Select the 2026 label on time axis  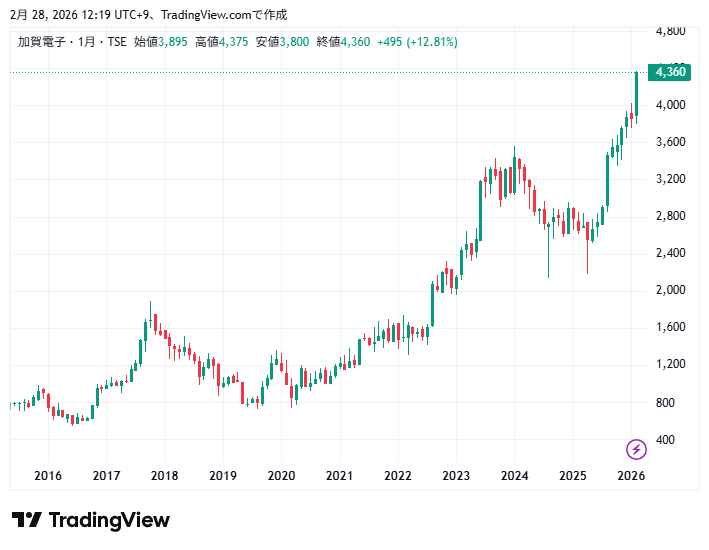(631, 476)
